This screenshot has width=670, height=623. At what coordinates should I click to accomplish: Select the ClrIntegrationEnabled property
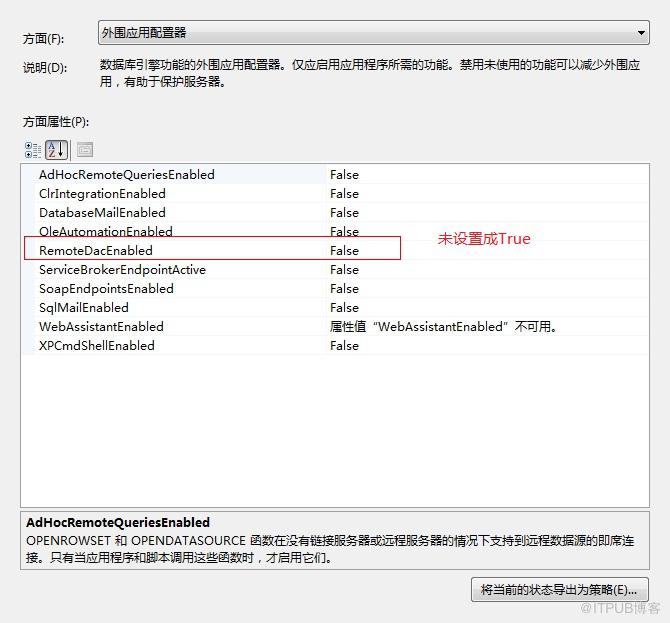(x=102, y=194)
